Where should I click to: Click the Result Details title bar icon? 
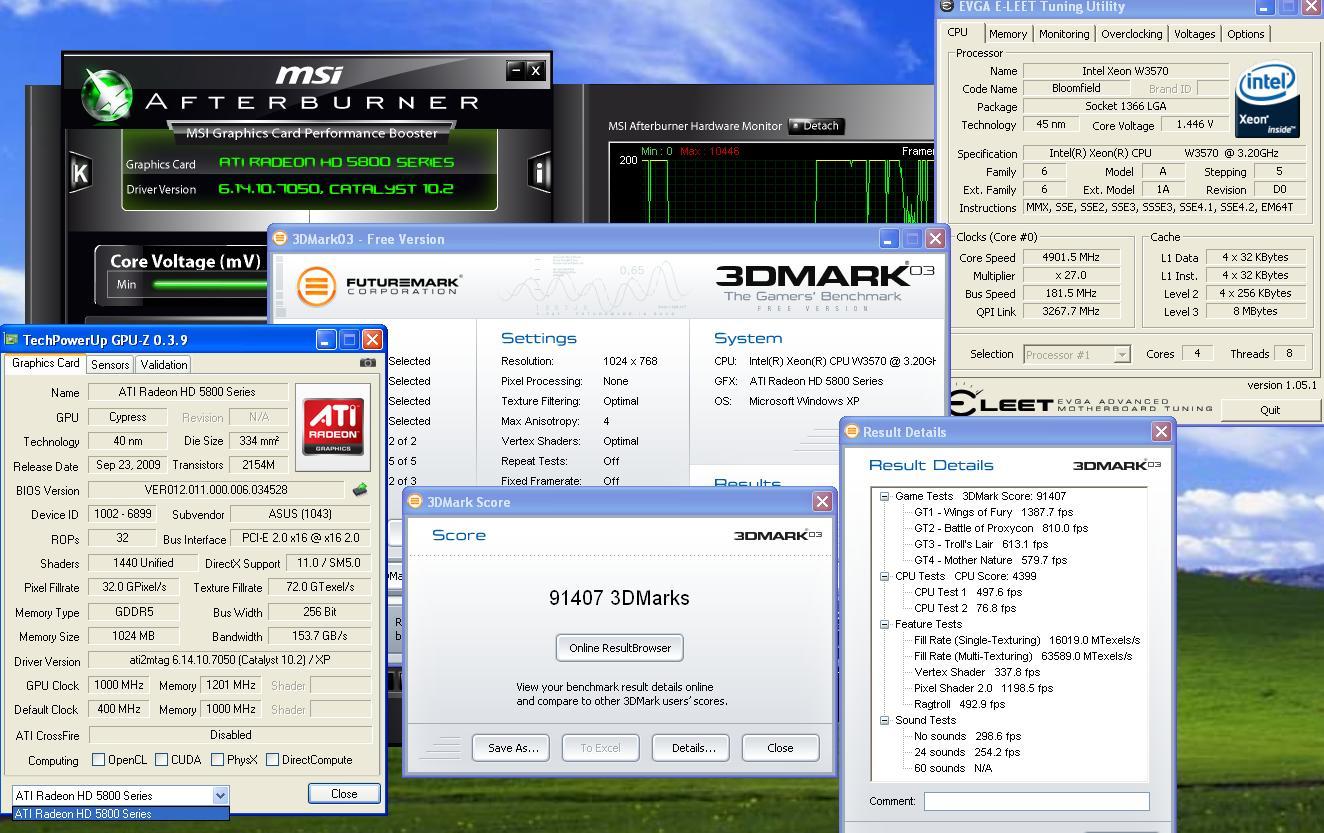coord(852,432)
